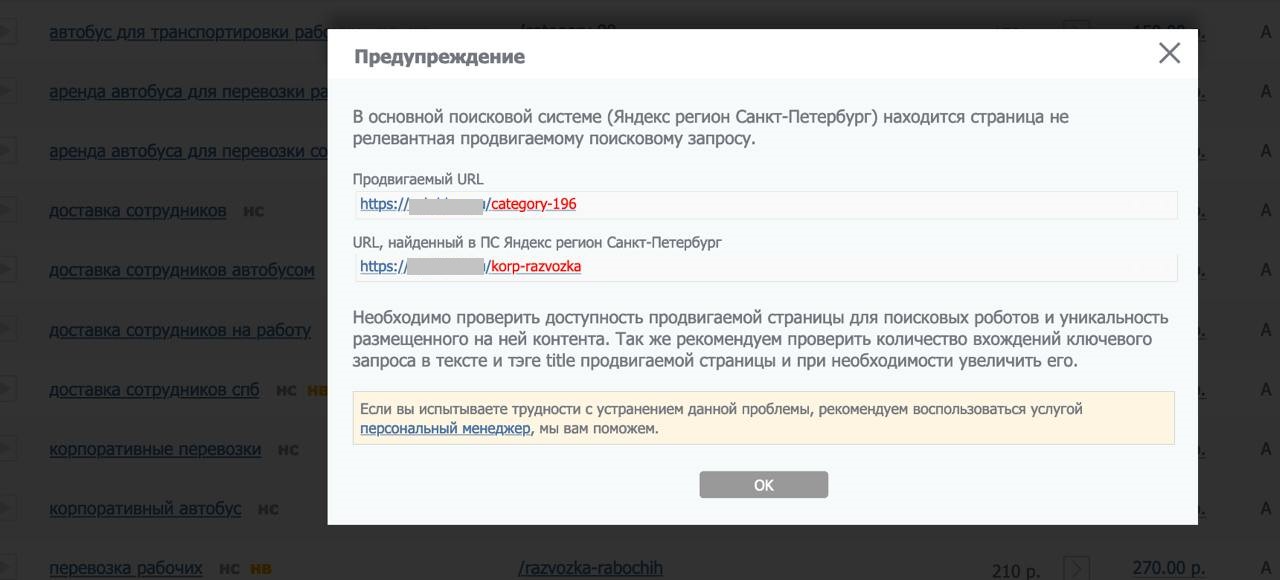Expand the arrow left of "корпоративный автобус"
The height and width of the screenshot is (580, 1280).
[7, 509]
